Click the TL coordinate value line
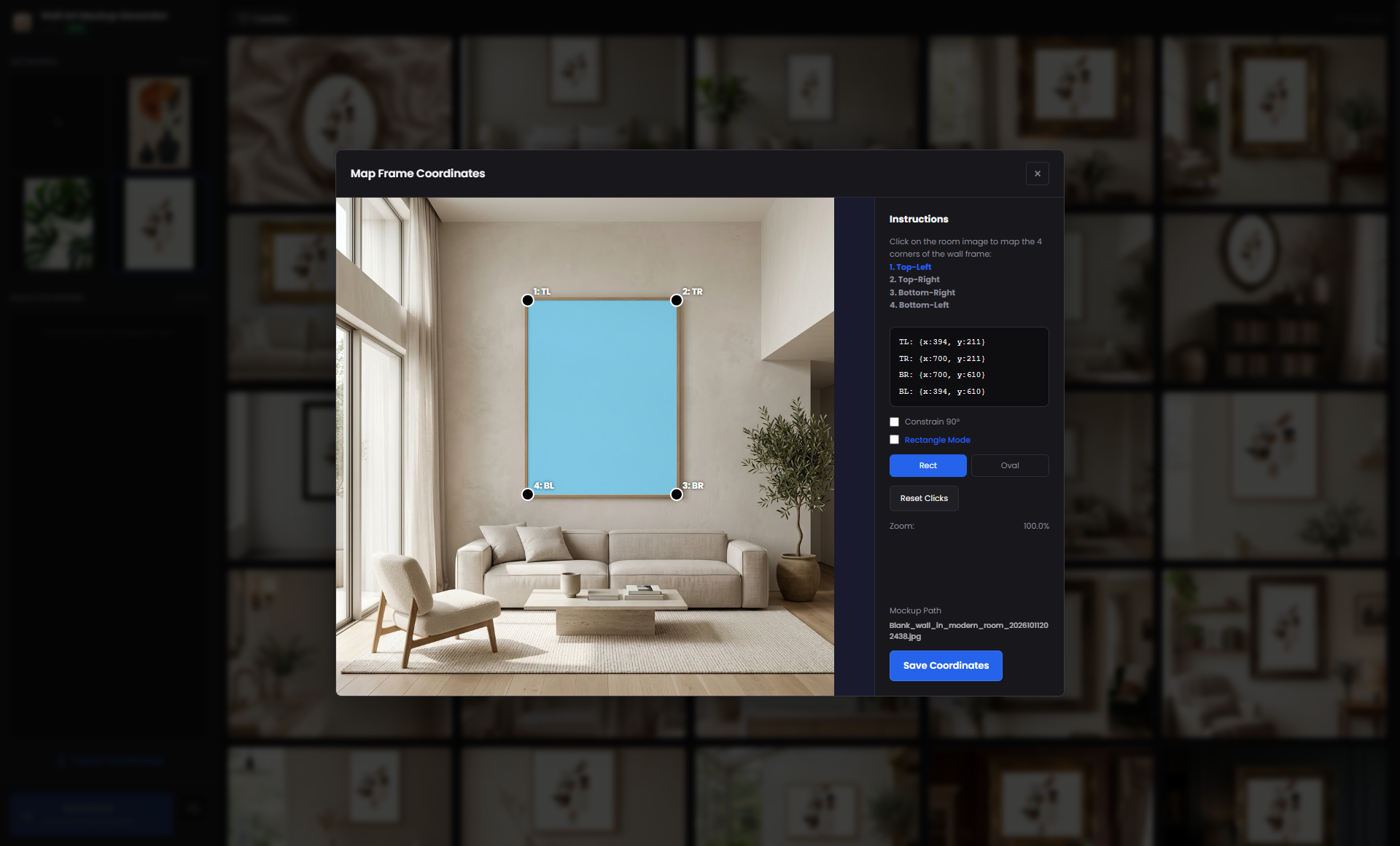Image resolution: width=1400 pixels, height=846 pixels. coord(941,342)
